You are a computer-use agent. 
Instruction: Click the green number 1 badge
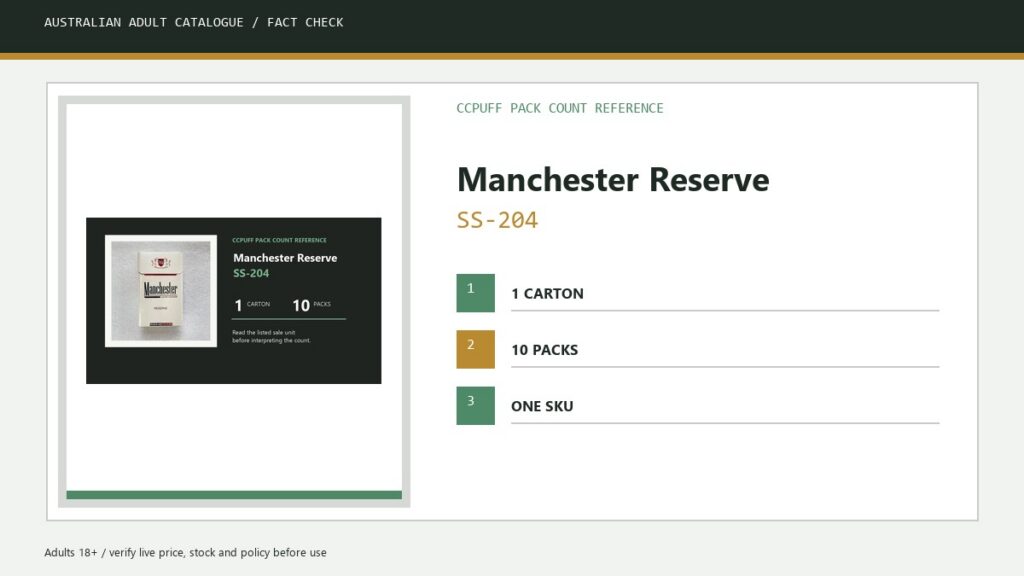click(x=475, y=293)
